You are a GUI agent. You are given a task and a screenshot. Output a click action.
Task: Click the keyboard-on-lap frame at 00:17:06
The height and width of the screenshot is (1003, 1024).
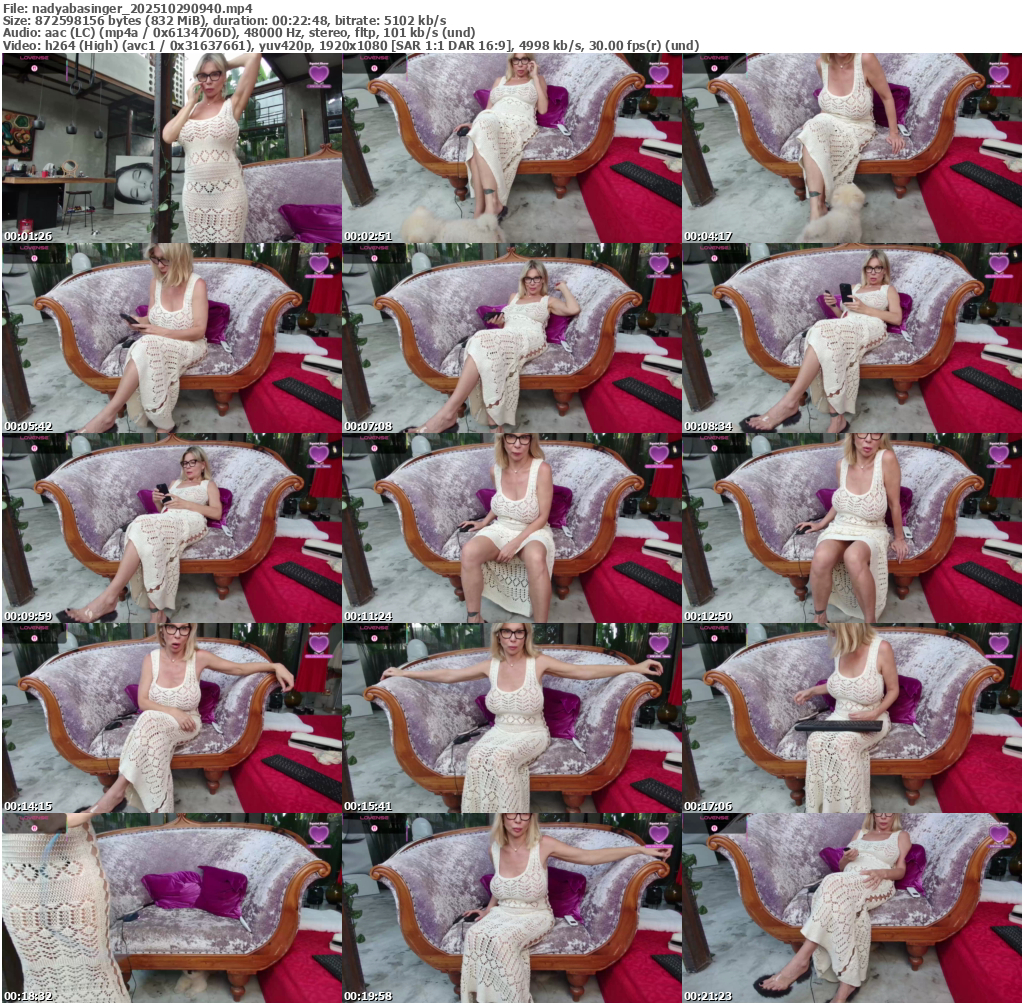click(x=852, y=718)
